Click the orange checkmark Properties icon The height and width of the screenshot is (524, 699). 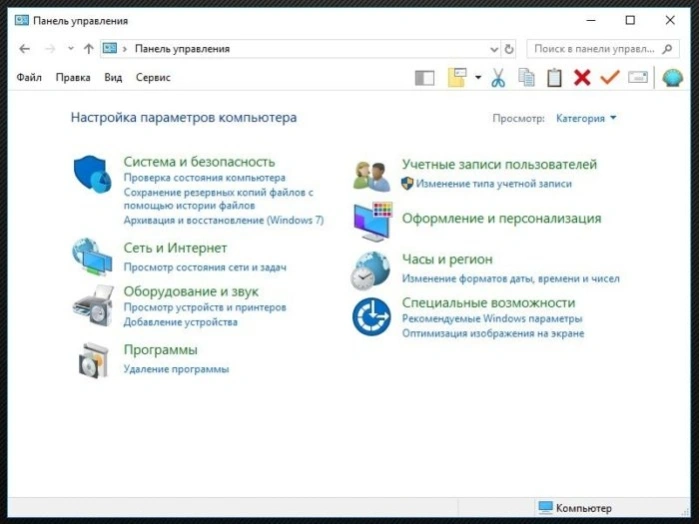(610, 77)
